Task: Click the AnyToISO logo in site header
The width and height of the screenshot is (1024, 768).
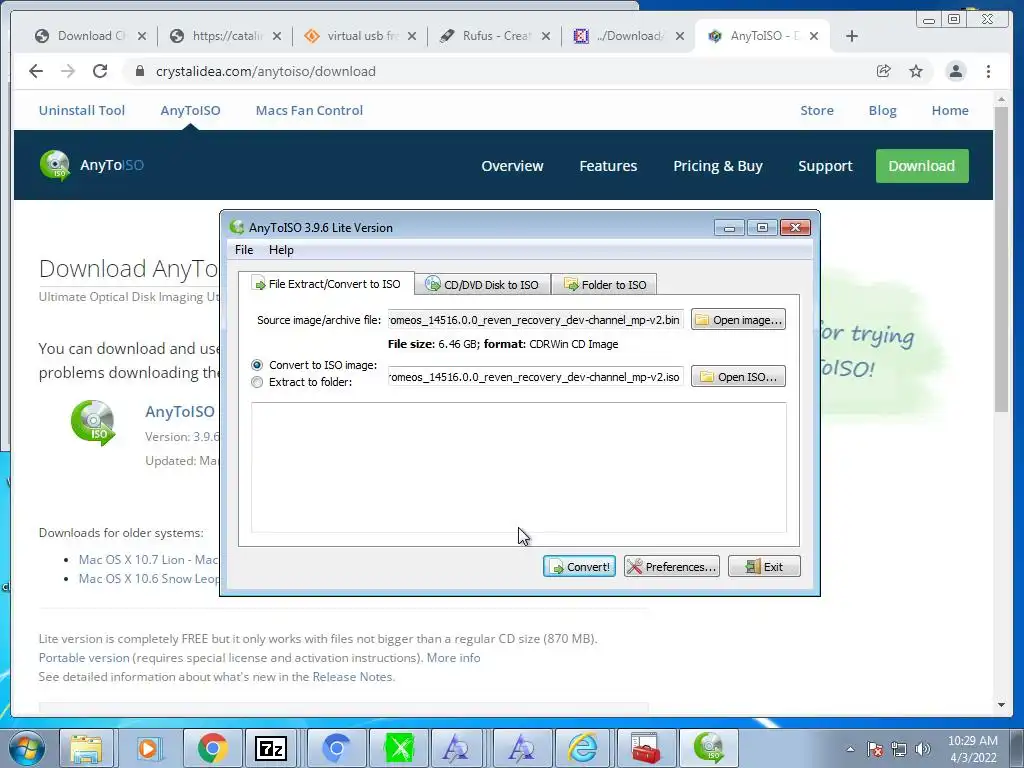Action: [x=91, y=165]
